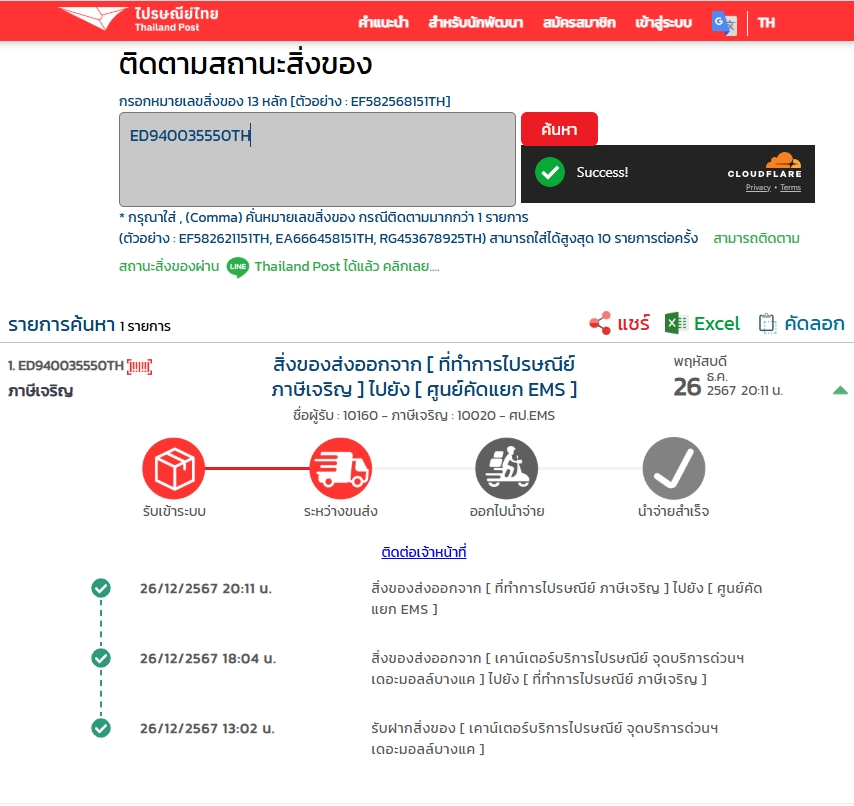The width and height of the screenshot is (854, 806).
Task: Switch language with the TH button
Action: (x=766, y=23)
